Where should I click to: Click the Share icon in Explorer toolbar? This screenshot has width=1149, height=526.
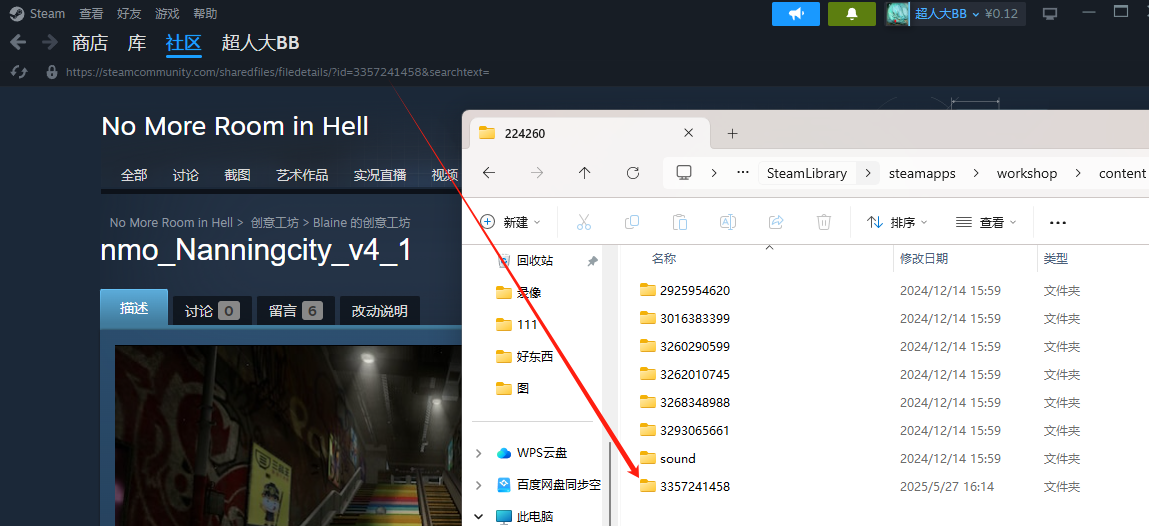[x=776, y=222]
